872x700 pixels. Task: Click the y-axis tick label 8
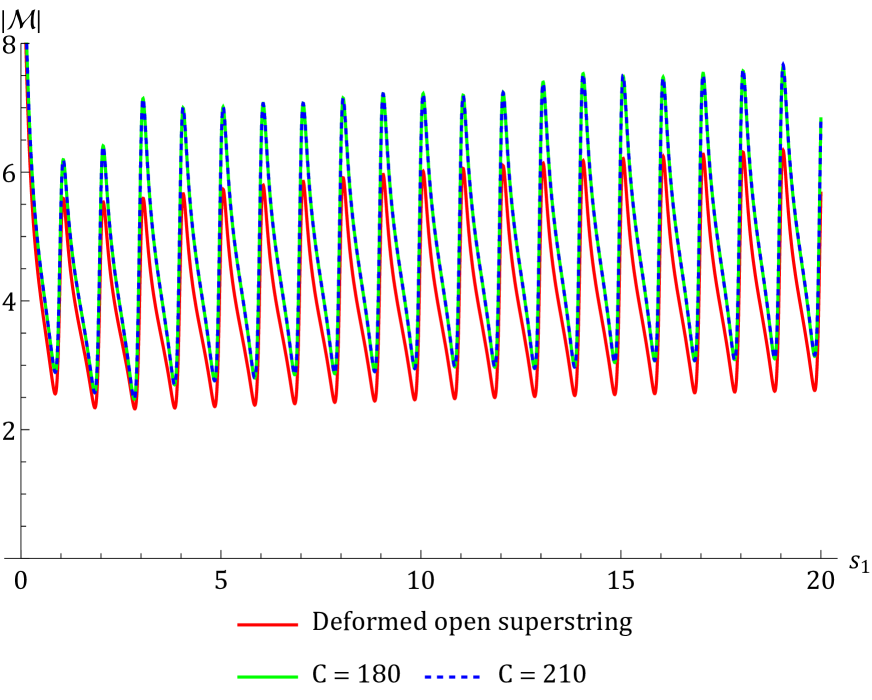9,44
